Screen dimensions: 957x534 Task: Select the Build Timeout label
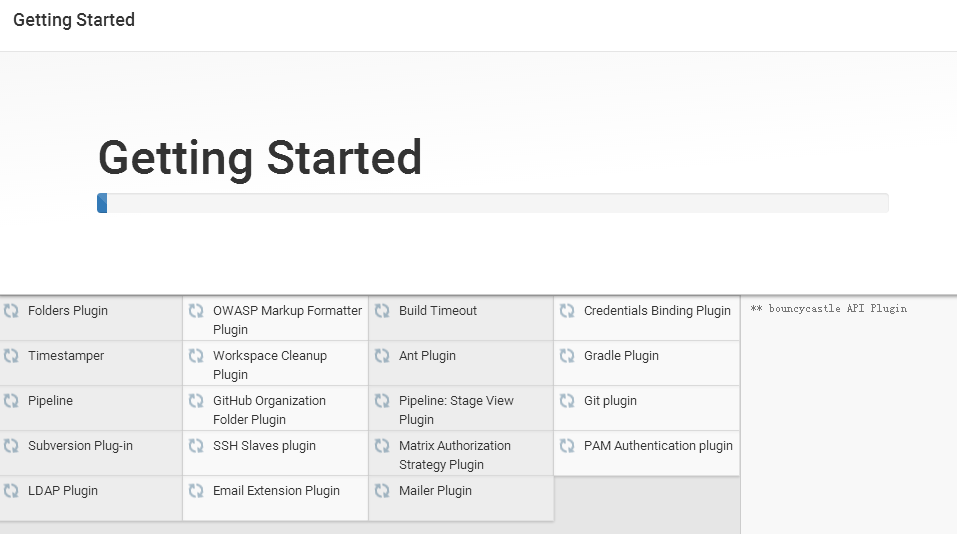[x=438, y=311]
